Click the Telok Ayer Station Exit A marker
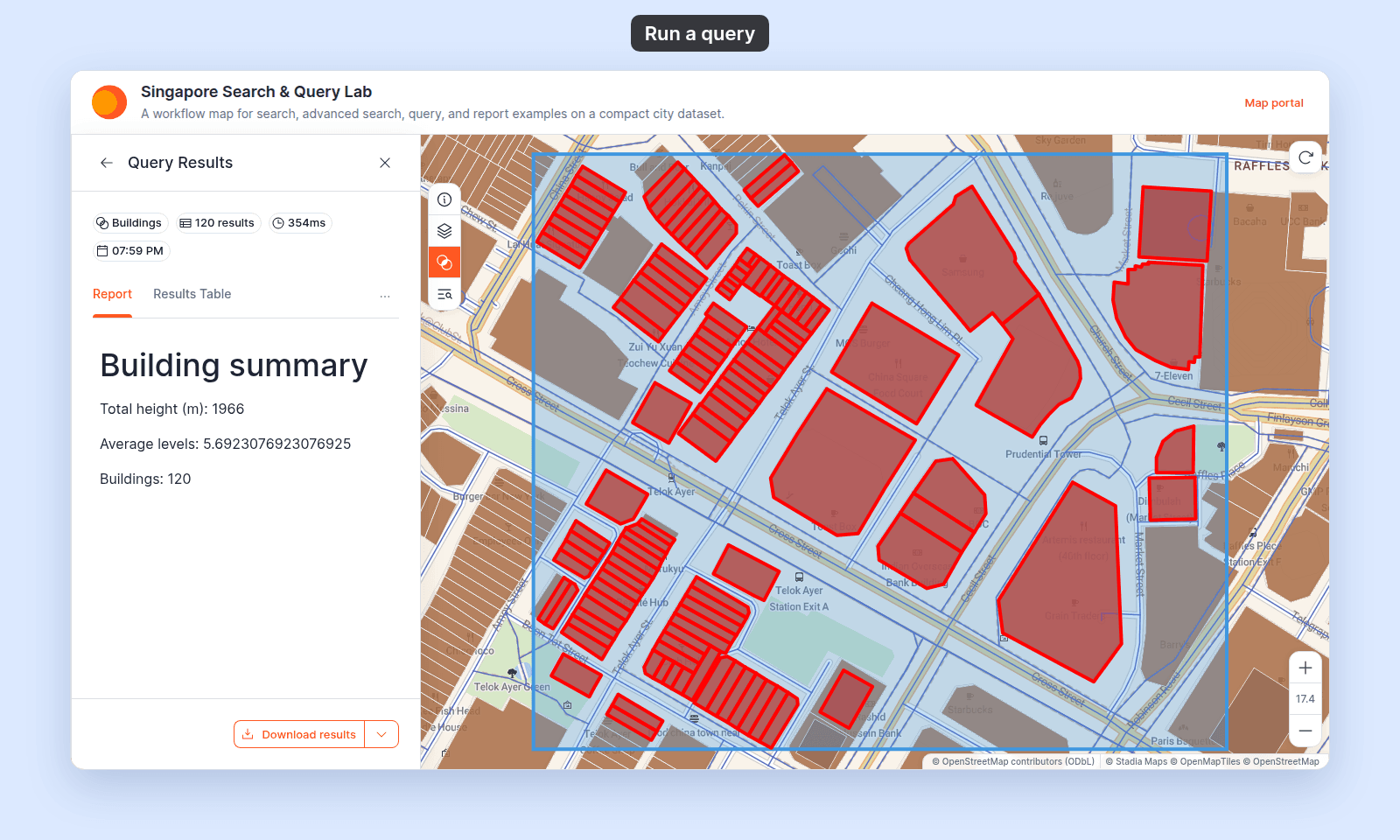This screenshot has width=1400, height=840. 799,577
